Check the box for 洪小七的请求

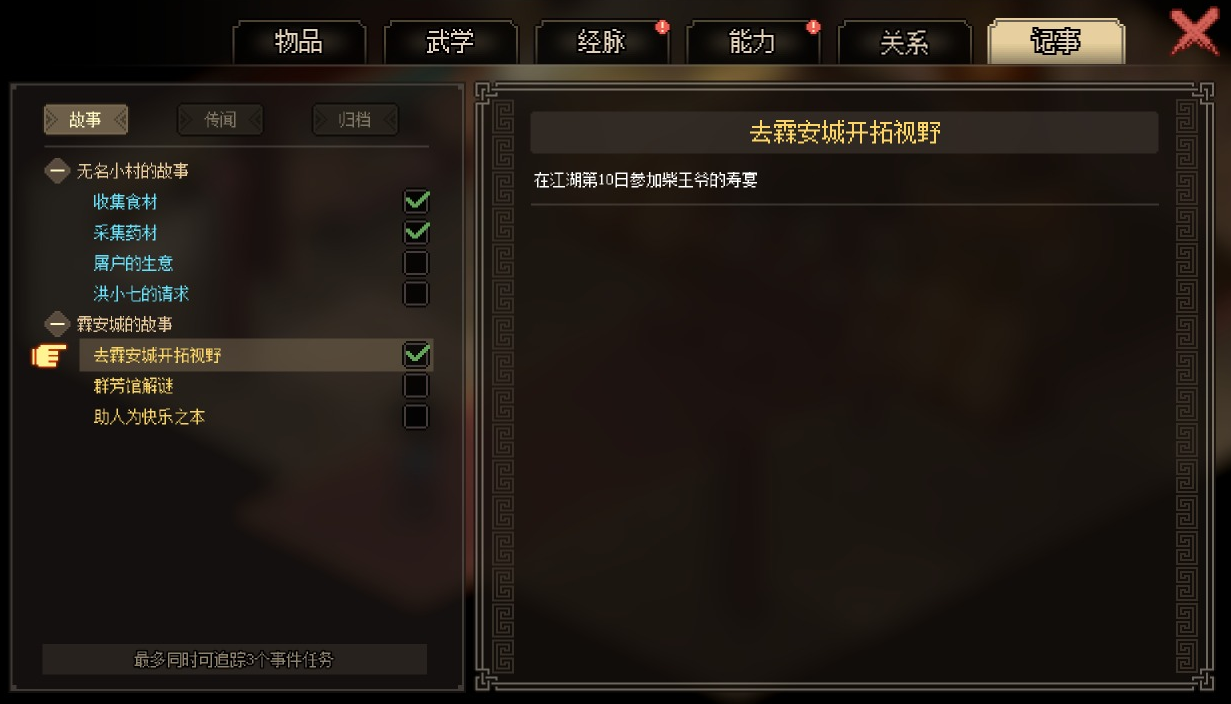click(x=416, y=294)
